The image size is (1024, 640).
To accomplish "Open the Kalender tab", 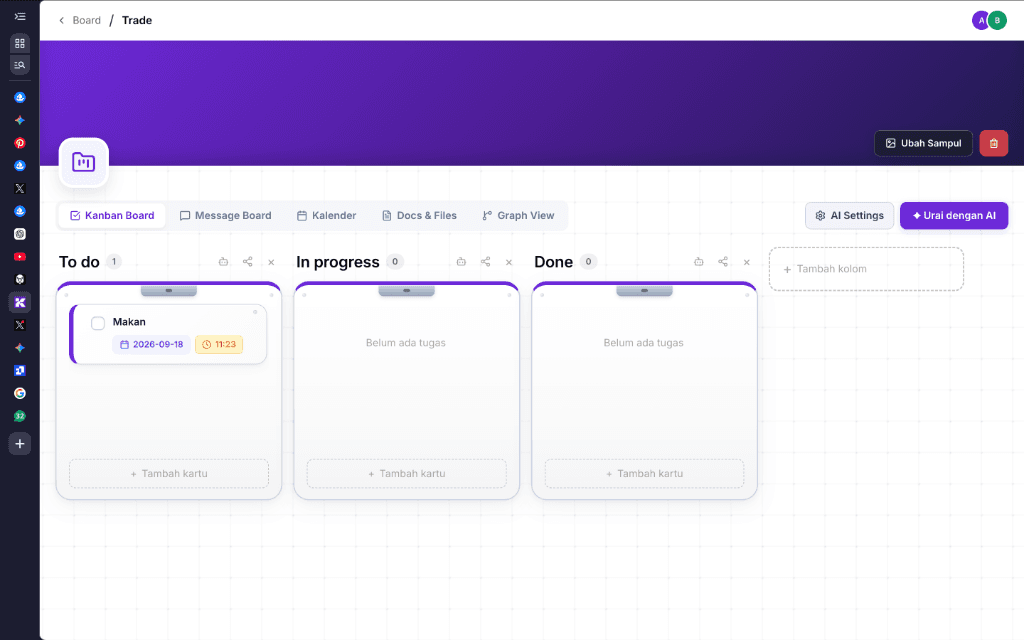I will coord(327,216).
